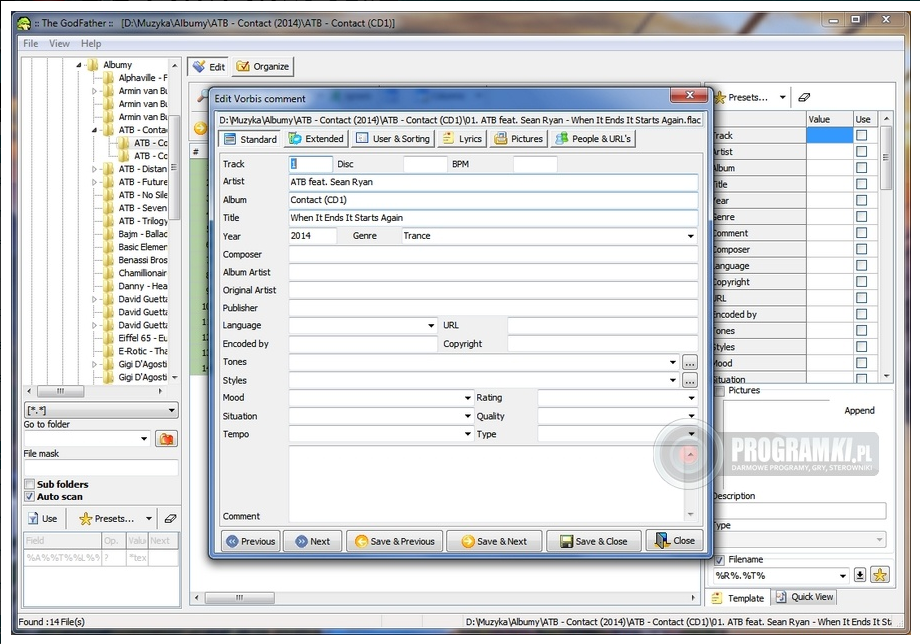920x644 pixels.
Task: Close the Edit Vorbis comment dialog via X
Action: point(689,95)
